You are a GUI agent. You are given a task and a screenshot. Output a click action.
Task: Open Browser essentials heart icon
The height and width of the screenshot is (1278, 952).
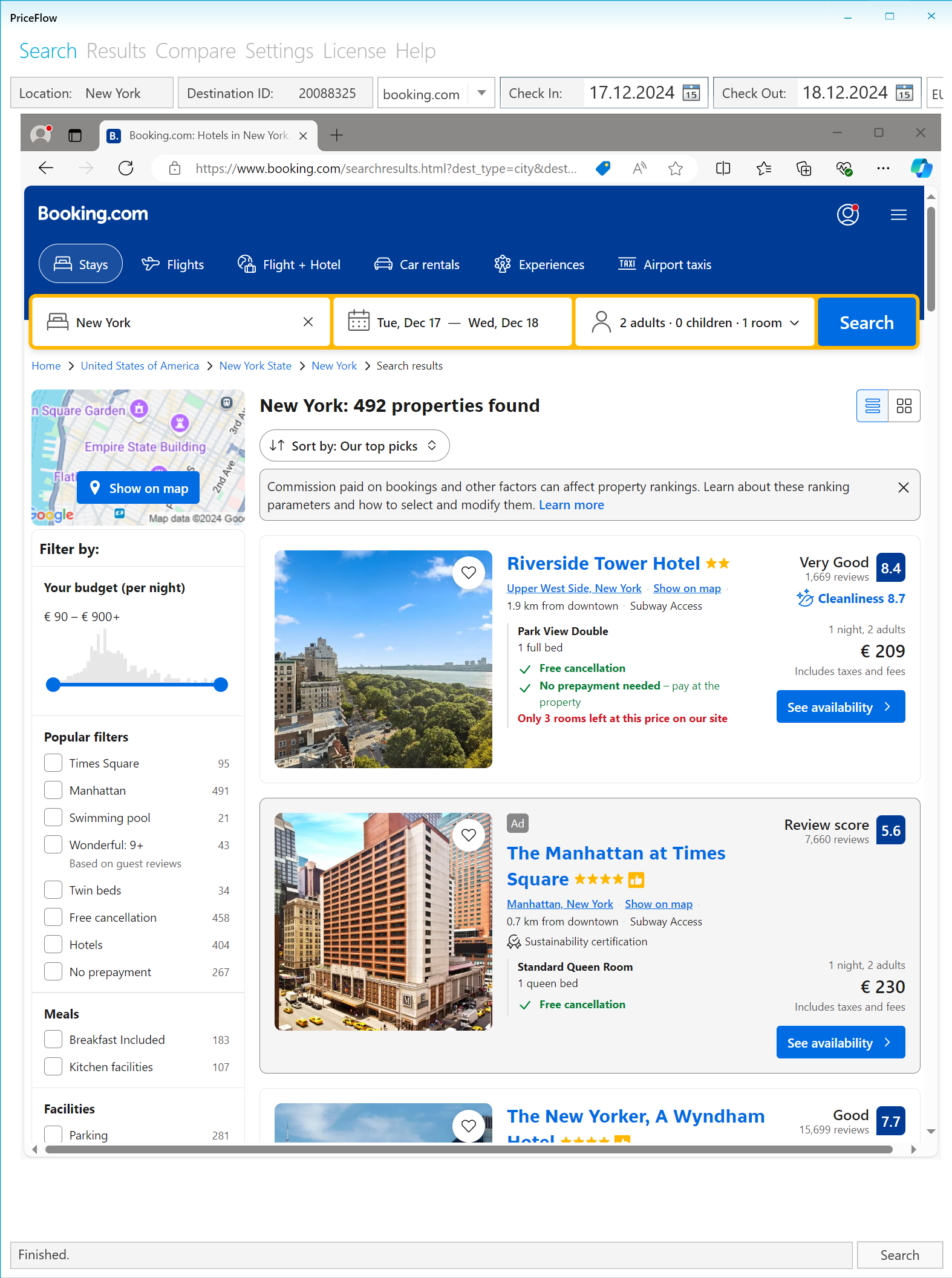tap(844, 168)
